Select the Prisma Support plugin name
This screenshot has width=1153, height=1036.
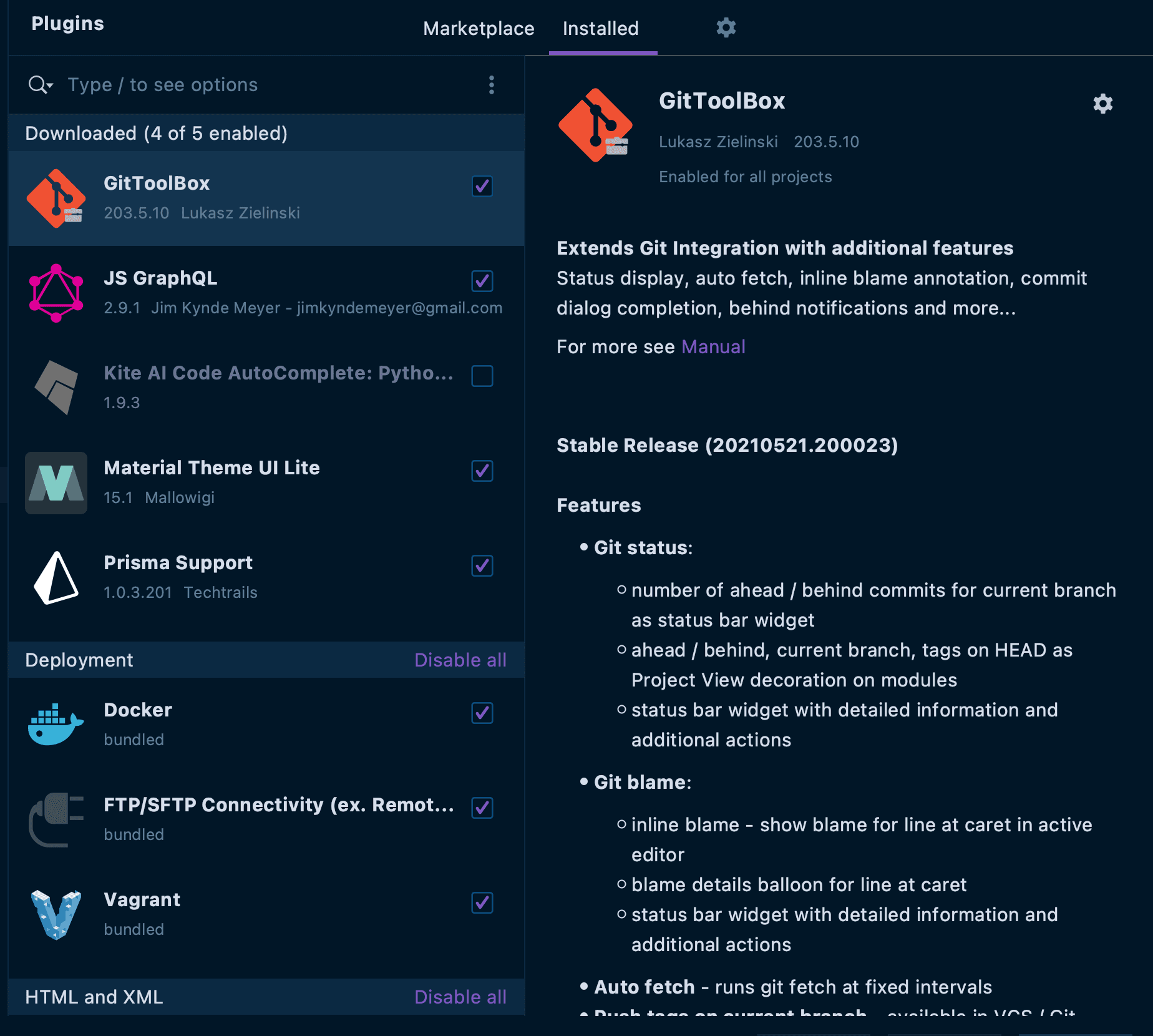pos(178,563)
